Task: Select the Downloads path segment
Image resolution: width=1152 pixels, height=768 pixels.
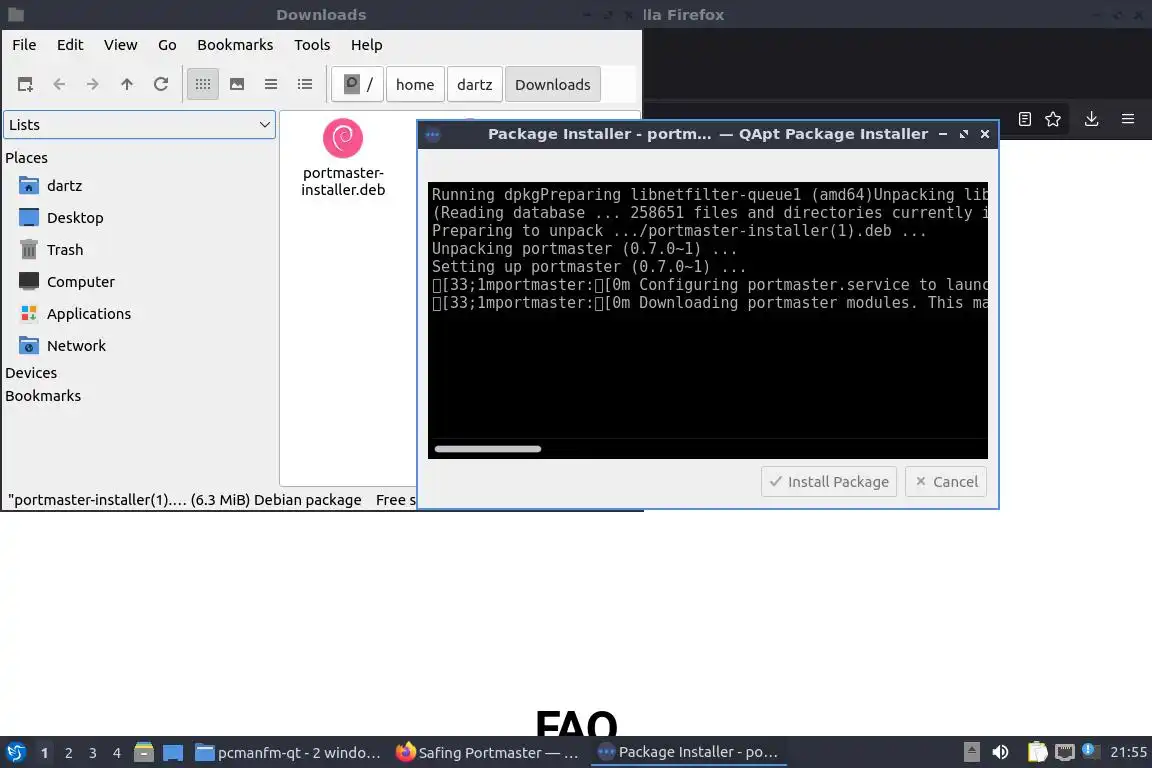Action: pos(552,85)
